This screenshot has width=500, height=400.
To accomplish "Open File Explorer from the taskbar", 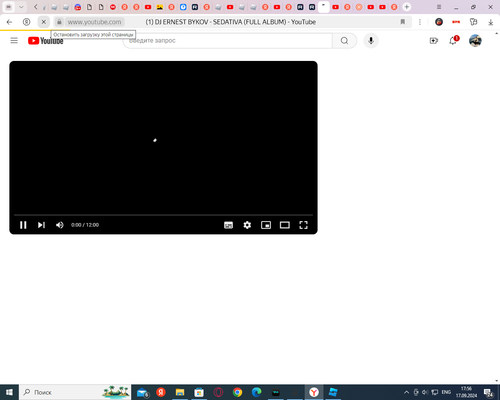I will tap(180, 392).
